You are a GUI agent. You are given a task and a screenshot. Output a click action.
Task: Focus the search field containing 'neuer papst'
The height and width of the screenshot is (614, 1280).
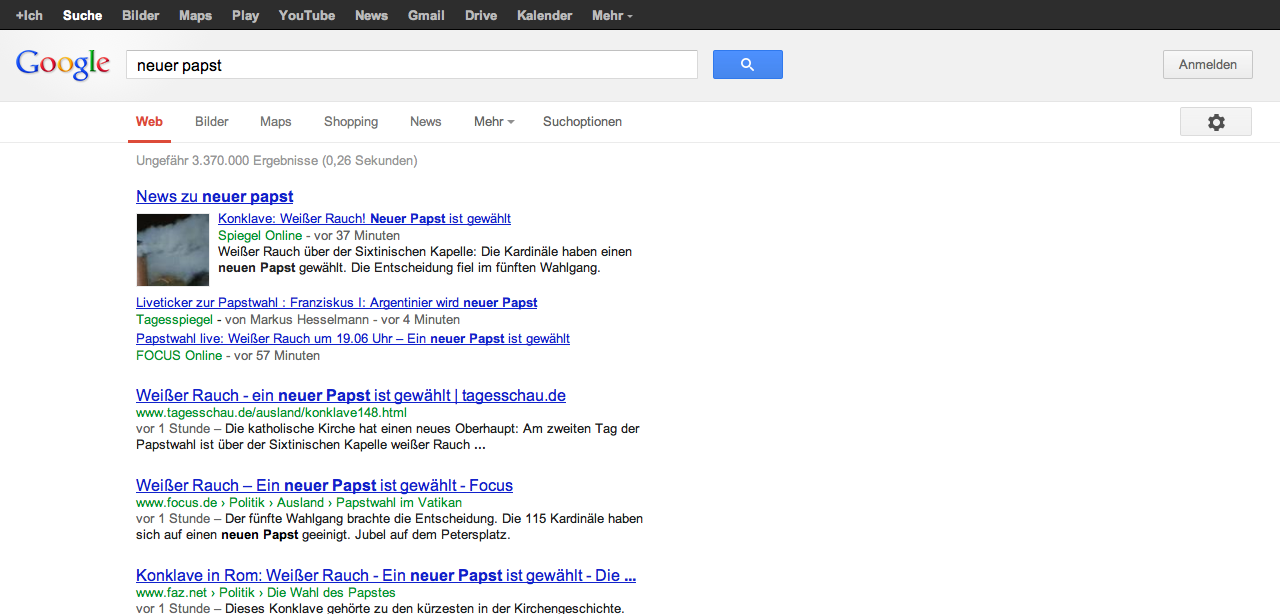(x=411, y=65)
